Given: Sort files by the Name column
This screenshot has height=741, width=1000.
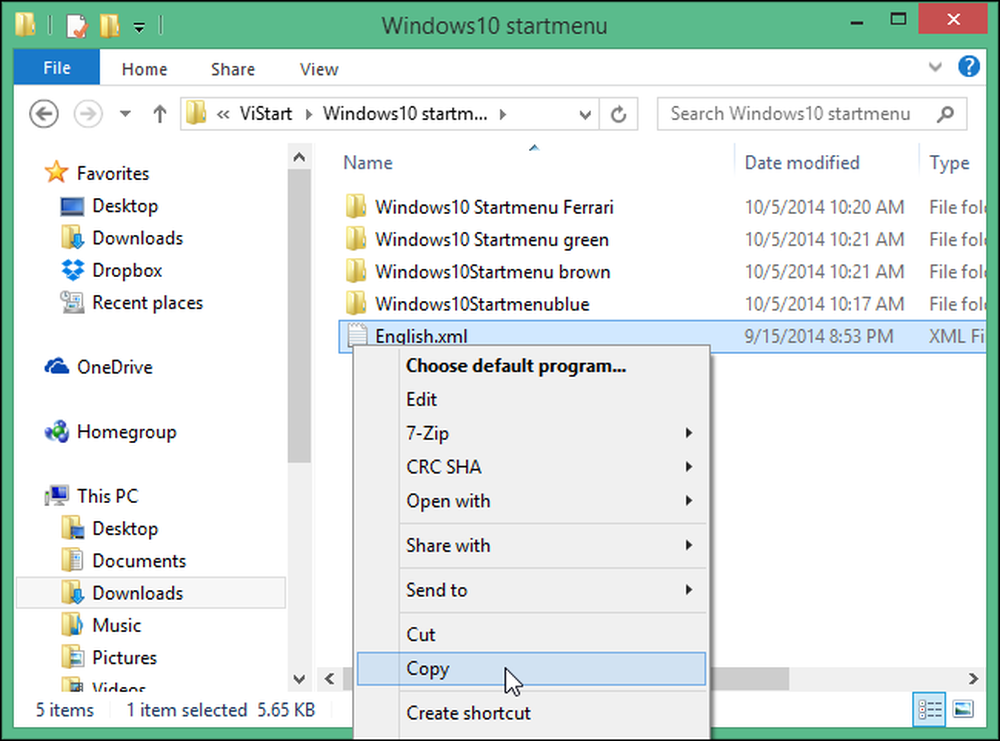Looking at the screenshot, I should tap(368, 163).
